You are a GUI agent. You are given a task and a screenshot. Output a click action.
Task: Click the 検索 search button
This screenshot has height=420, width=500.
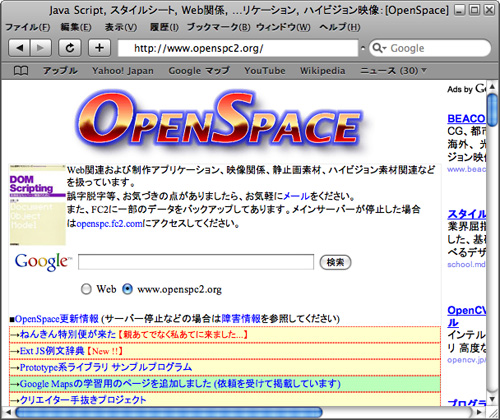335,262
